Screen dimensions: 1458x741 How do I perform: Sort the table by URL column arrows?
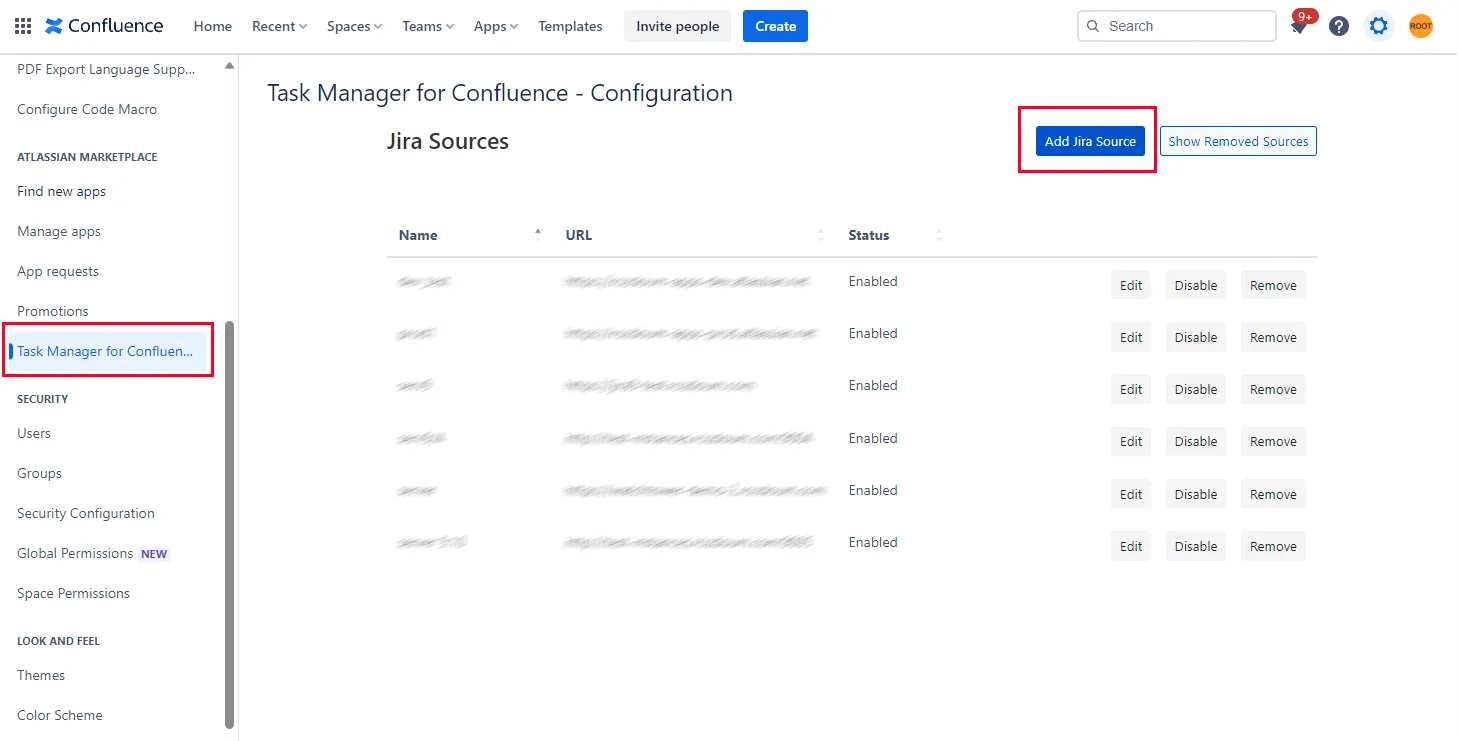coord(821,235)
